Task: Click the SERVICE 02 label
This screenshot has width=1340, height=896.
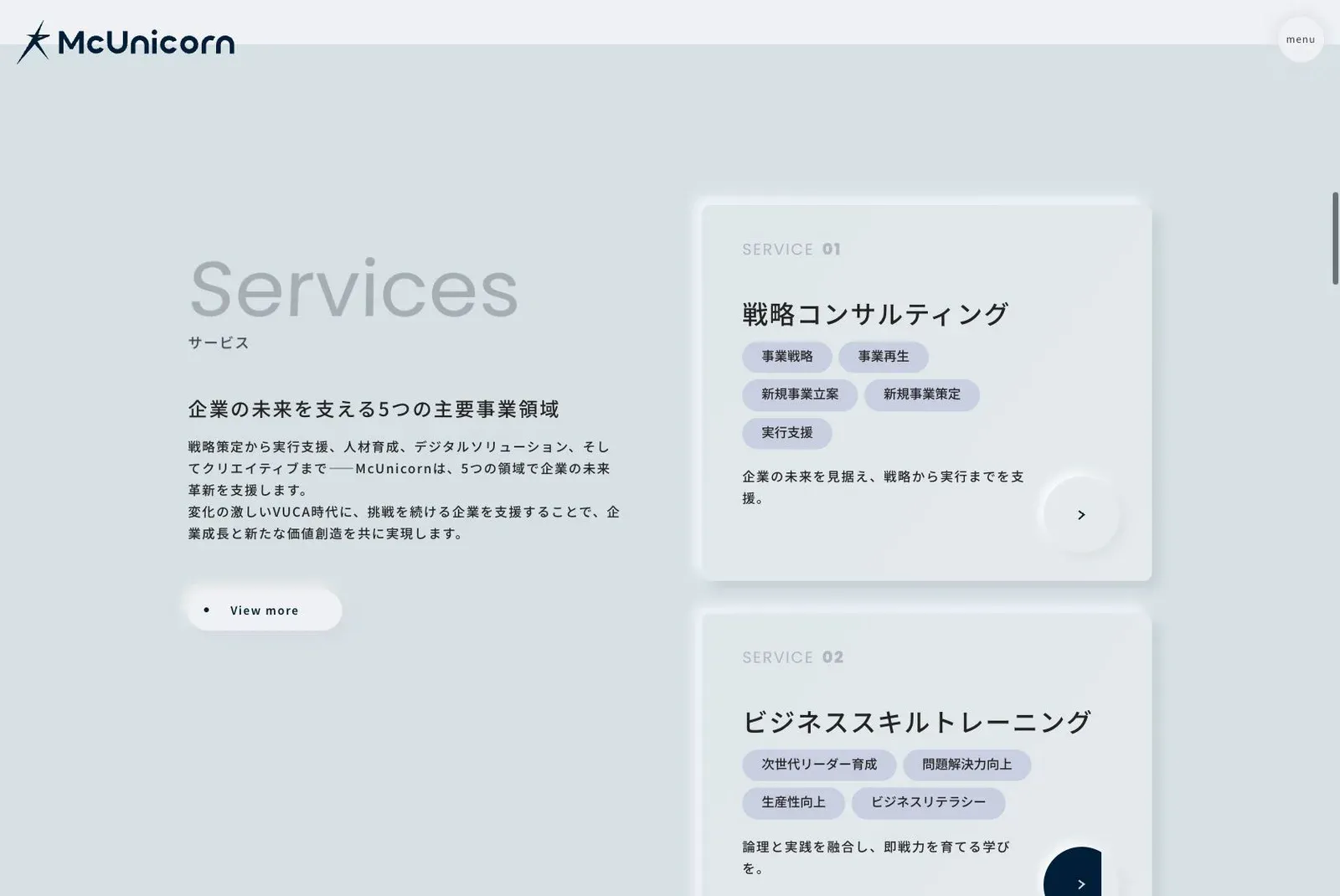Action: point(793,657)
